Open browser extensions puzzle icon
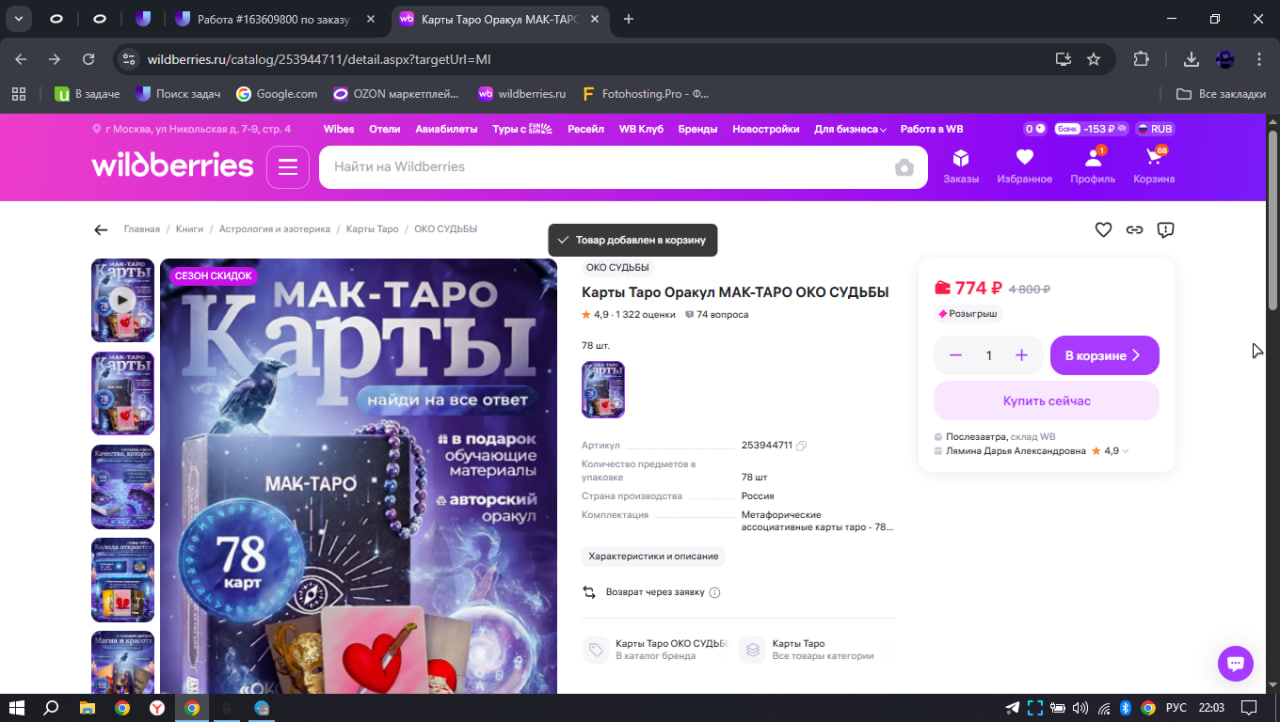The image size is (1280, 722). point(1141,59)
